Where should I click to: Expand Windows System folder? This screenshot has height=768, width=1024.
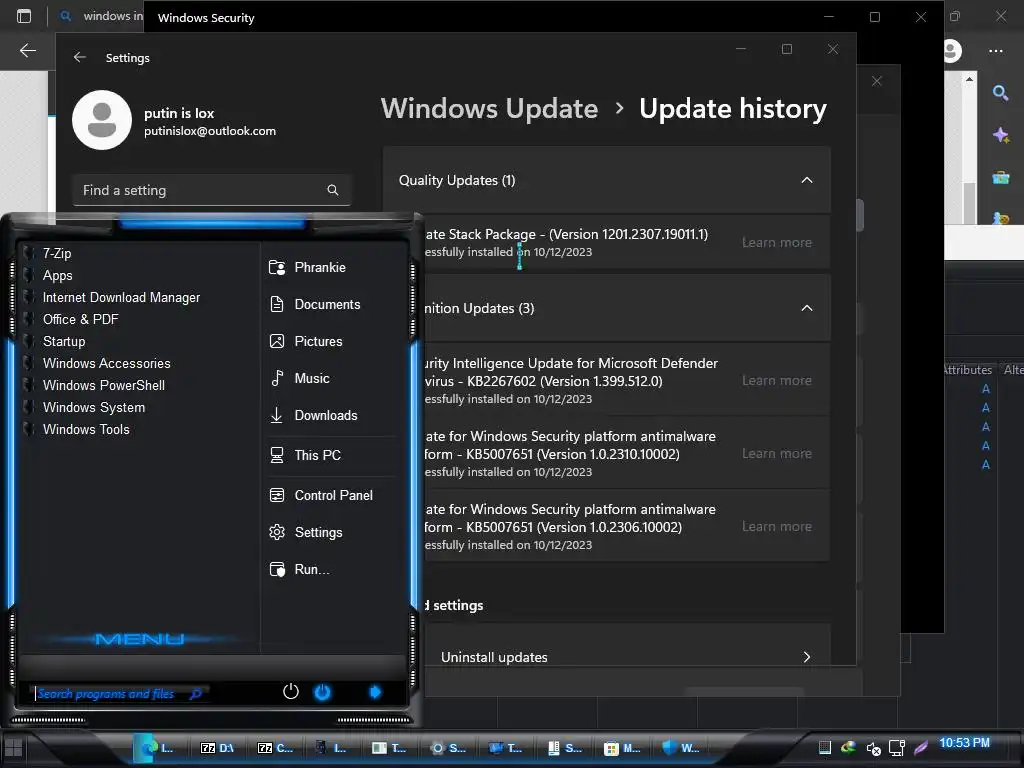click(94, 408)
